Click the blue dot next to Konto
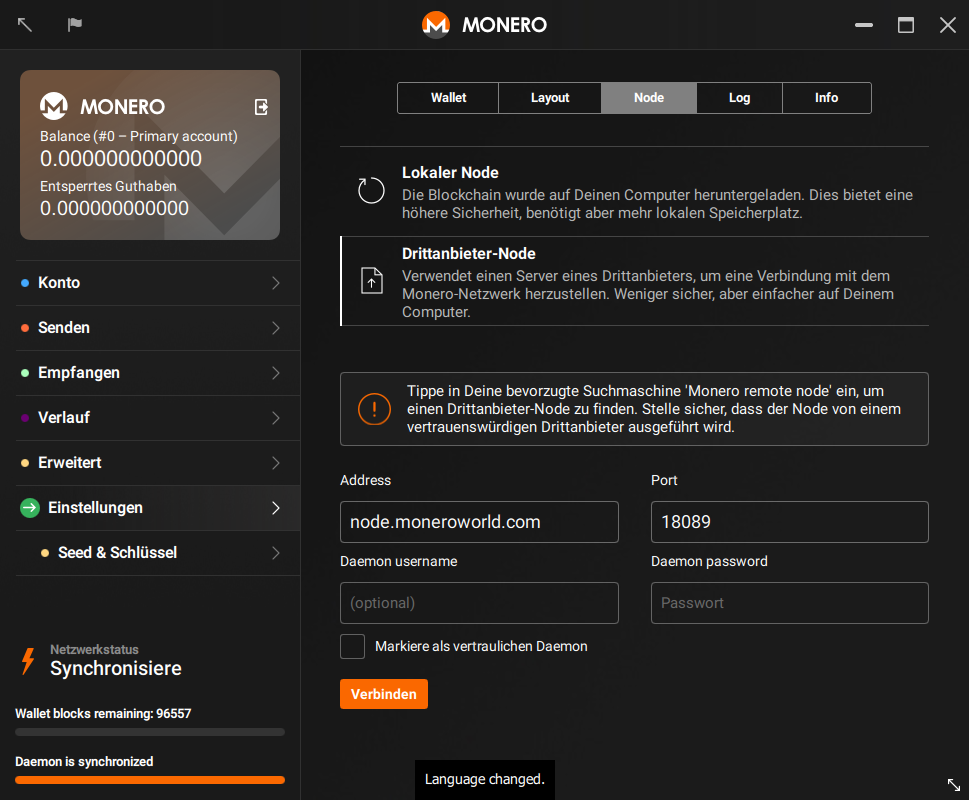969x800 pixels. pyautogui.click(x=25, y=283)
